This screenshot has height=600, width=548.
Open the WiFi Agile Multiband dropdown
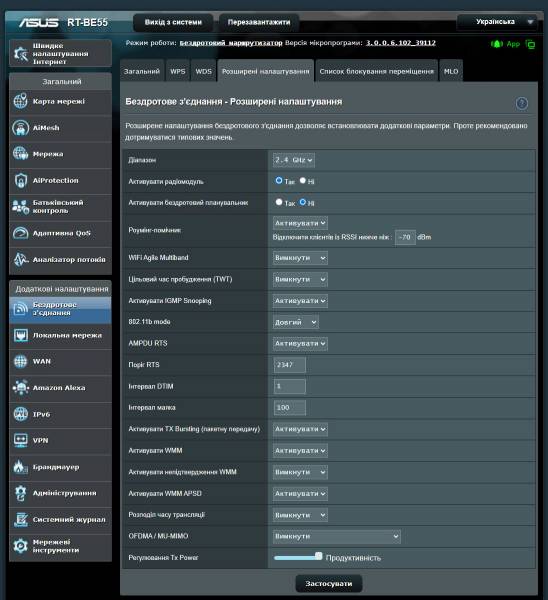pyautogui.click(x=300, y=258)
